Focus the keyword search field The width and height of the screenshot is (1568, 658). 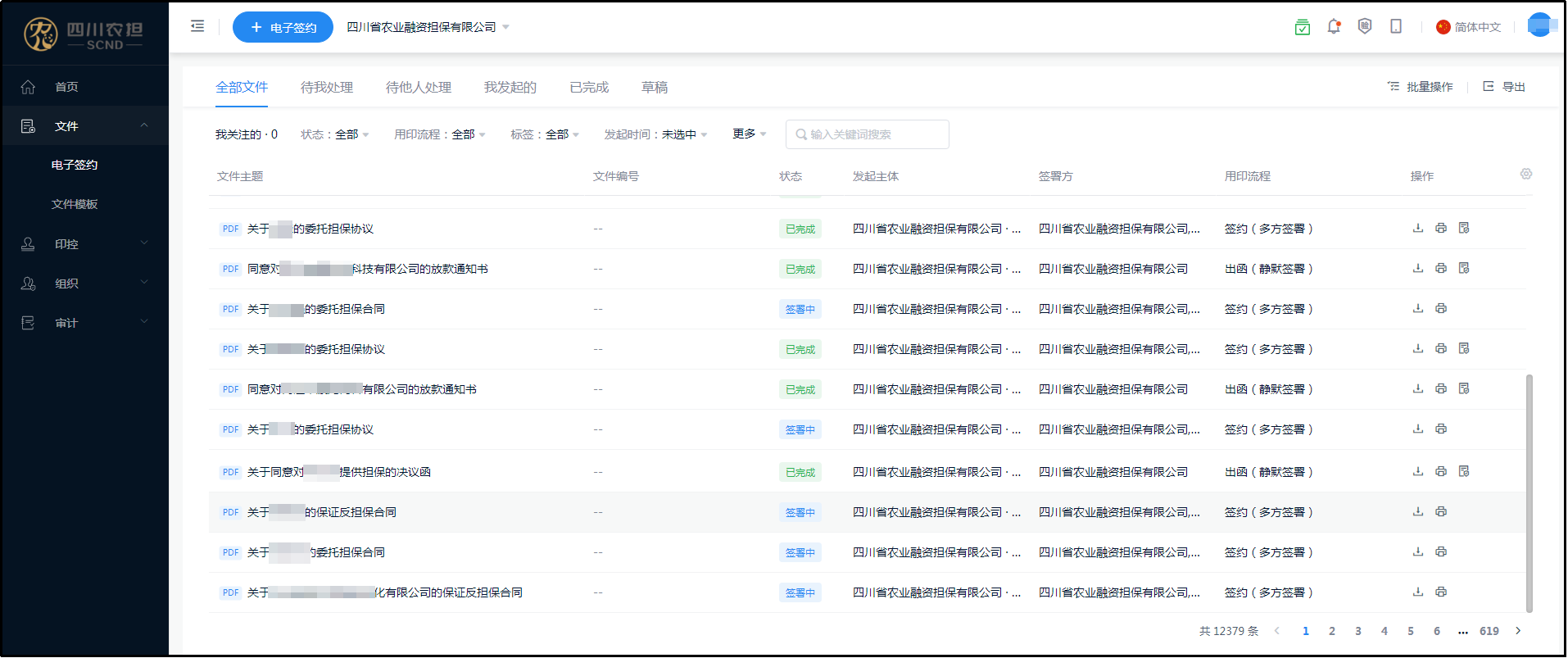click(868, 134)
